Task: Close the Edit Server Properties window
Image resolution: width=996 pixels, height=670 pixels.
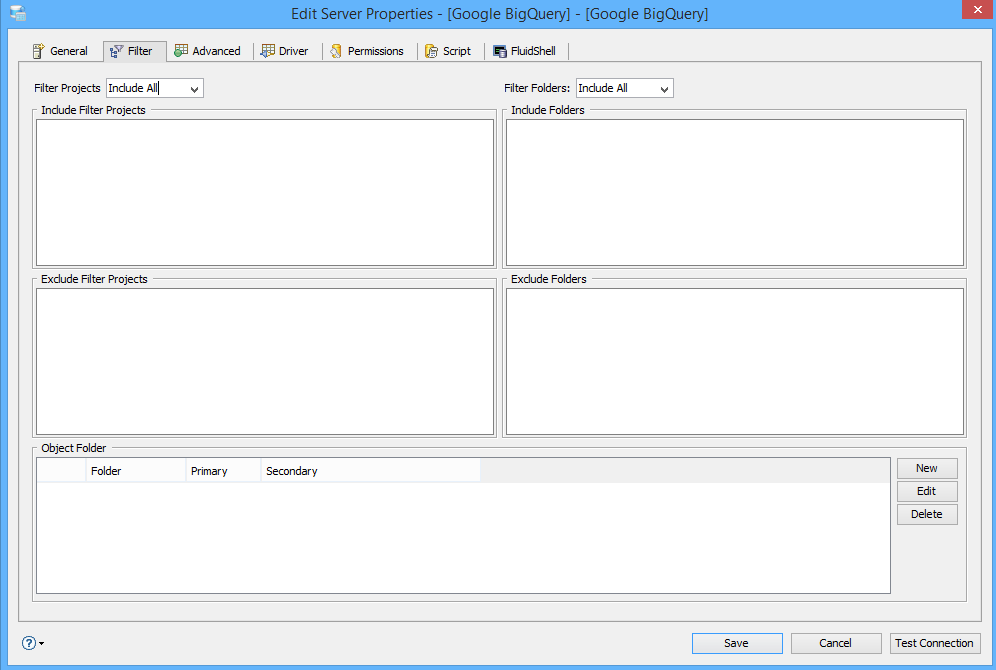Action: pyautogui.click(x=977, y=10)
